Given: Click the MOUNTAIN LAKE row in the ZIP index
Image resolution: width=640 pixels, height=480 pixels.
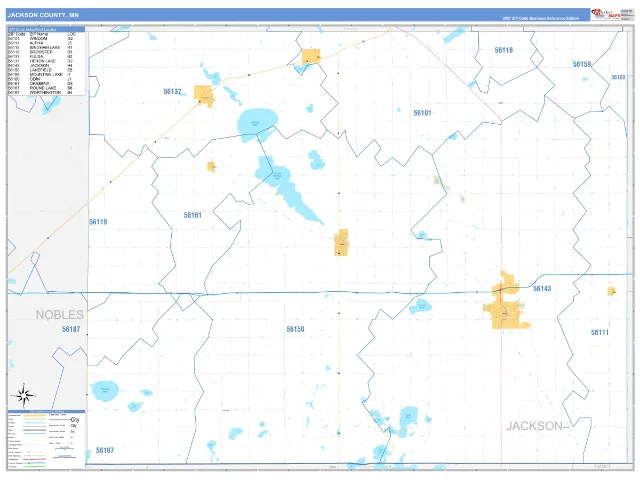Looking at the screenshot, I should click(40, 75).
